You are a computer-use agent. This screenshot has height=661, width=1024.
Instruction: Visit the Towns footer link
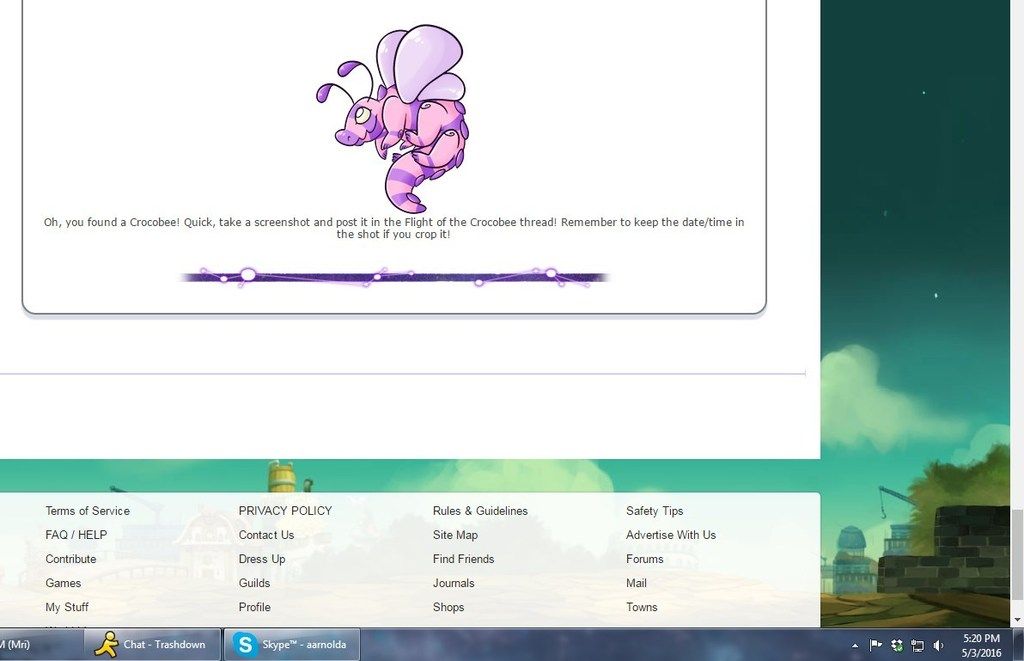[x=641, y=607]
